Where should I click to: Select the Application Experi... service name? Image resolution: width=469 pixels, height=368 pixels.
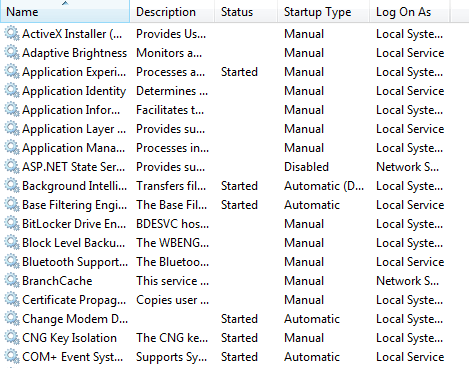pyautogui.click(x=74, y=72)
